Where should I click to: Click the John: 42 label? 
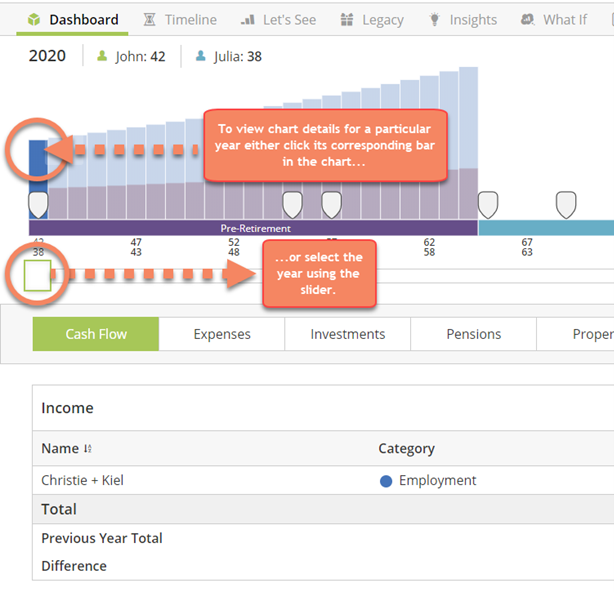coord(140,56)
